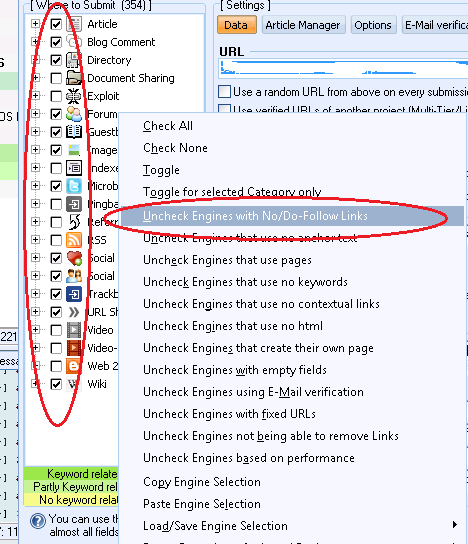
Task: Click the Web 2.0 blogger icon
Action: coord(74,366)
